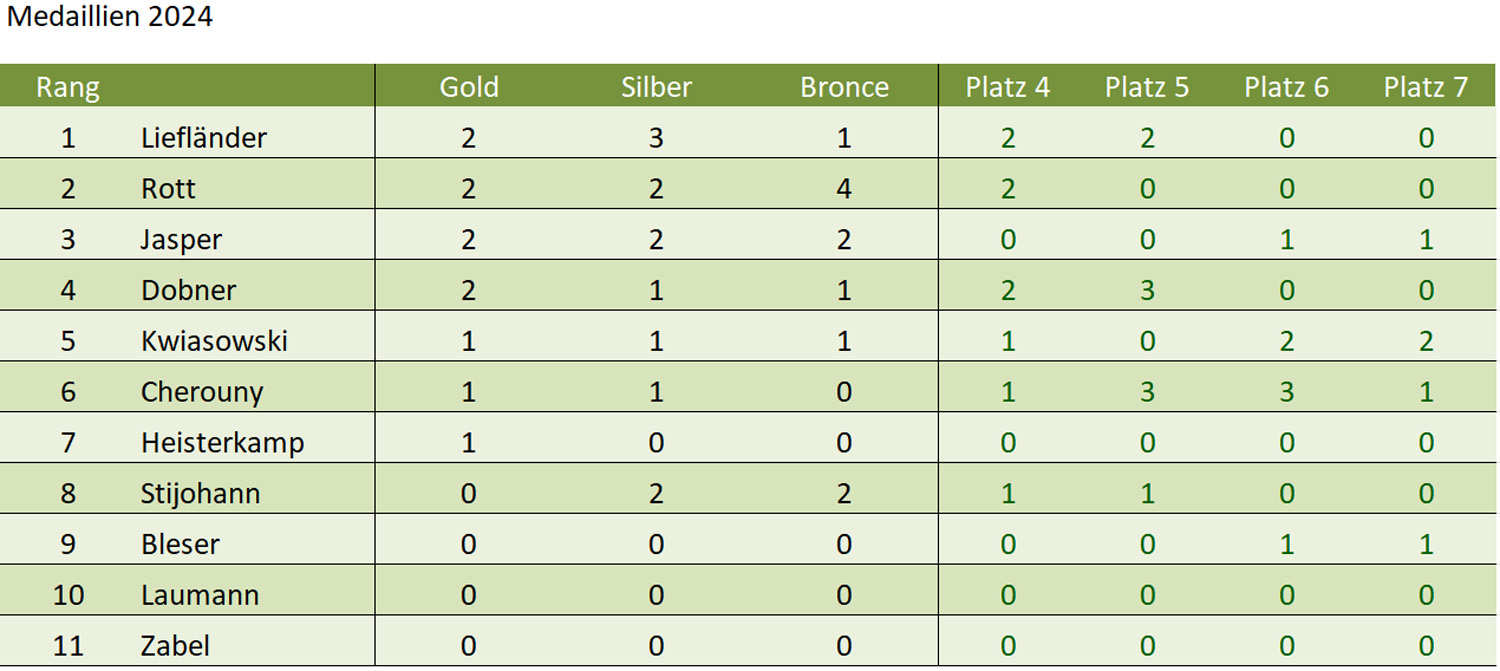Screen dimensions: 1500x671
Task: Select the Rott name cell
Action: (x=168, y=188)
